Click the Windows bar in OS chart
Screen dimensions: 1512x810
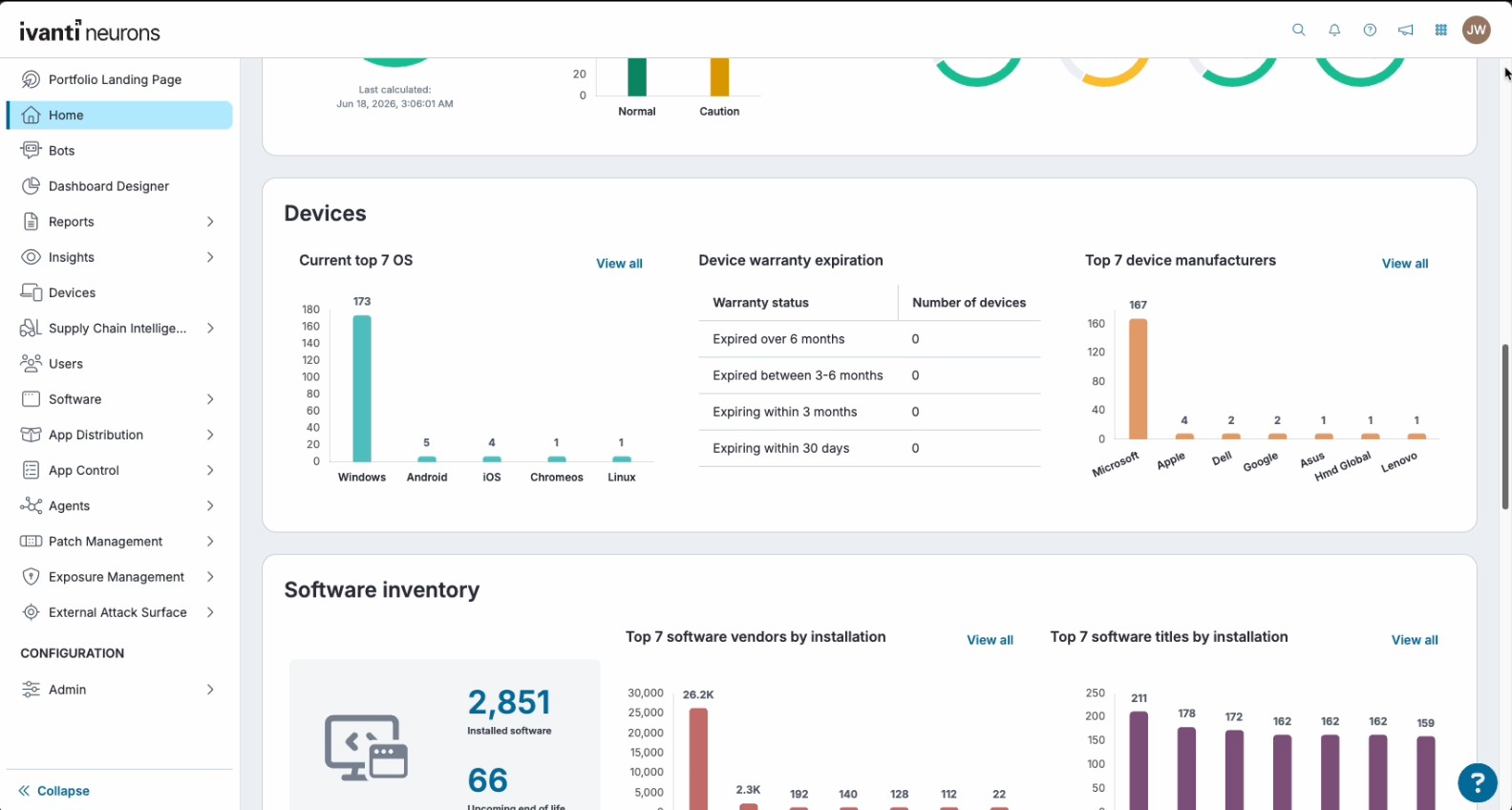[x=362, y=389]
